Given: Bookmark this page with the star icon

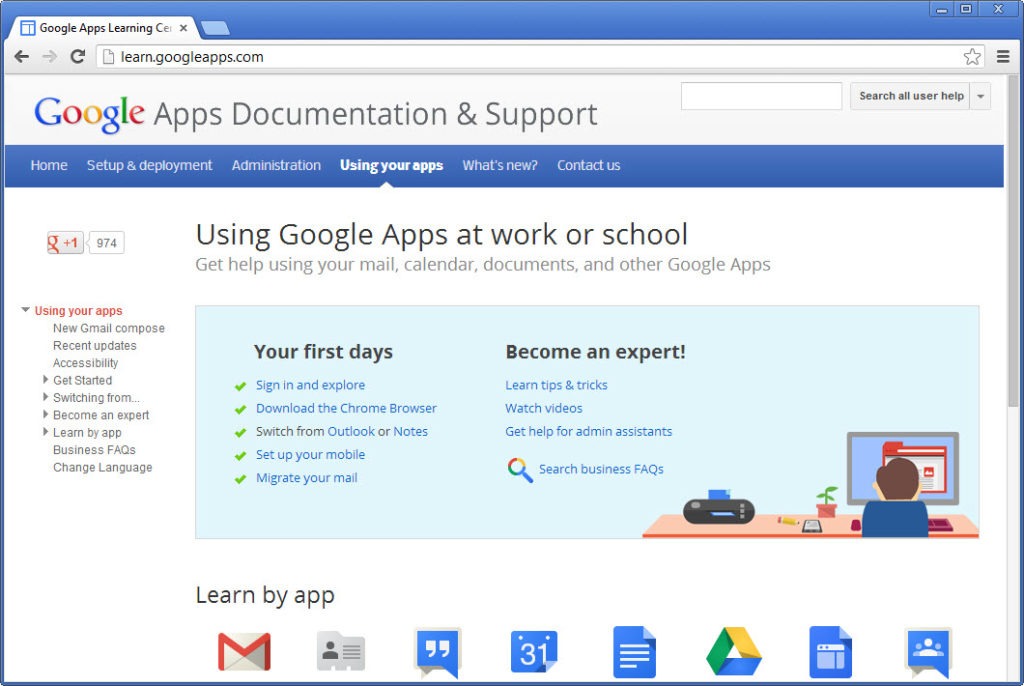Looking at the screenshot, I should 972,57.
